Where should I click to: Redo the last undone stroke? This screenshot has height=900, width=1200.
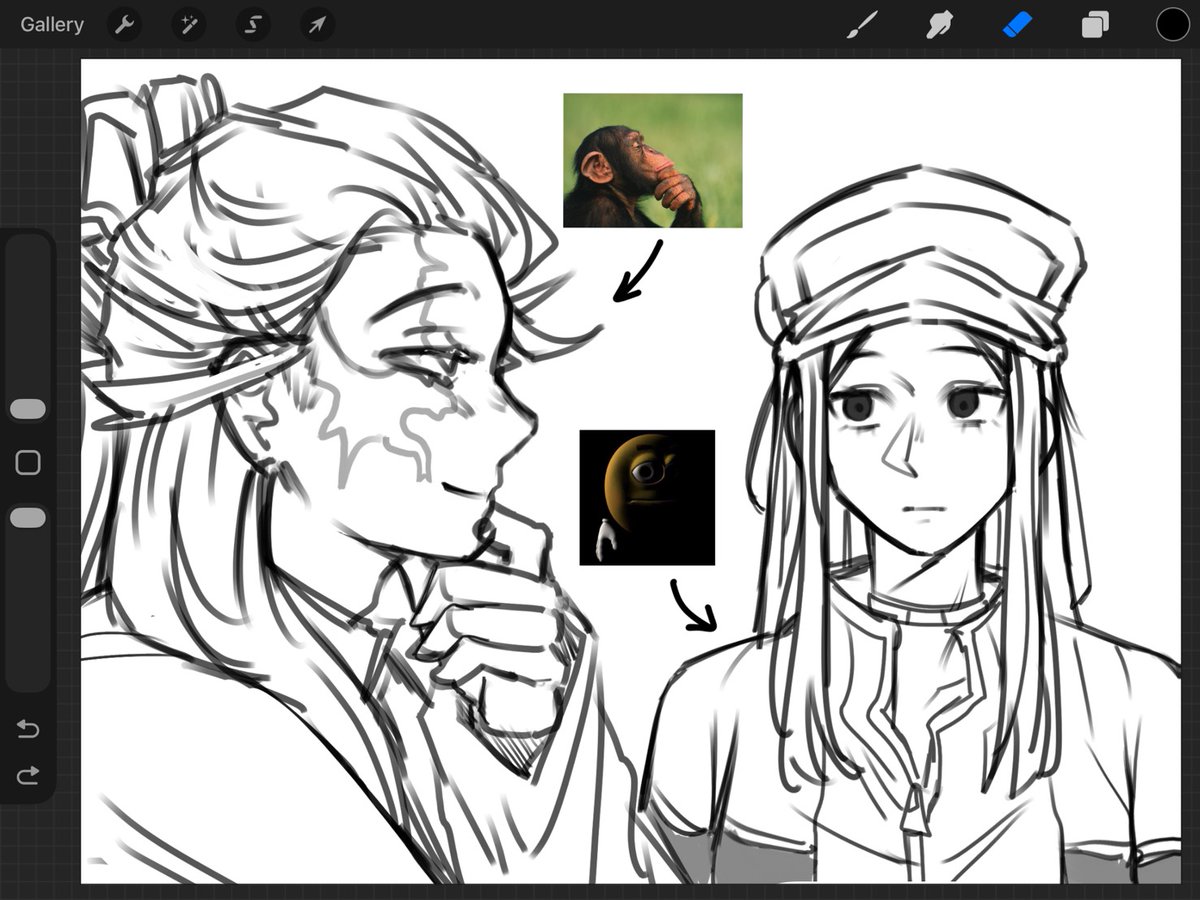[28, 775]
